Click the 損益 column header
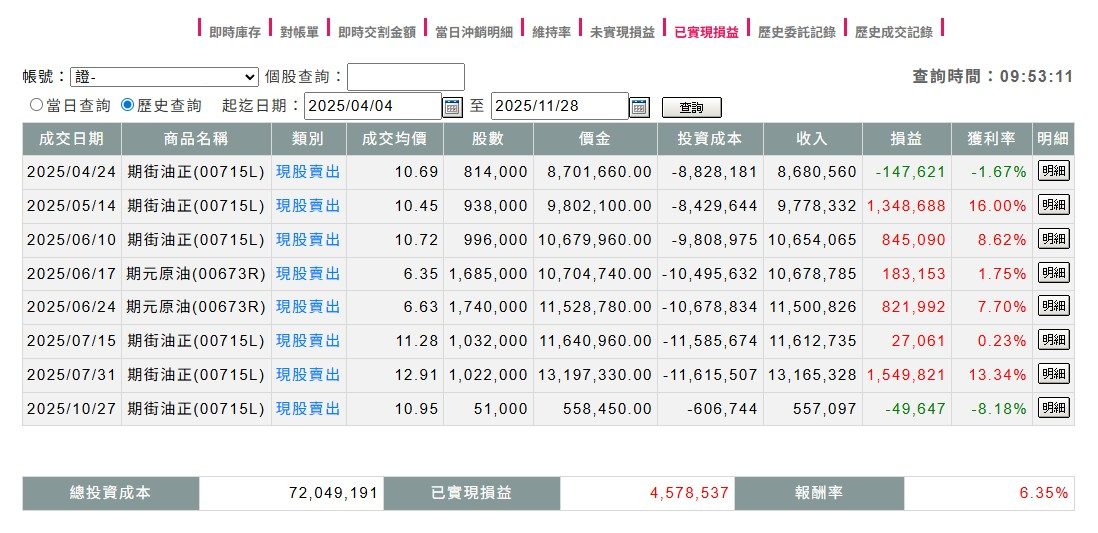This screenshot has width=1098, height=533. (906, 139)
